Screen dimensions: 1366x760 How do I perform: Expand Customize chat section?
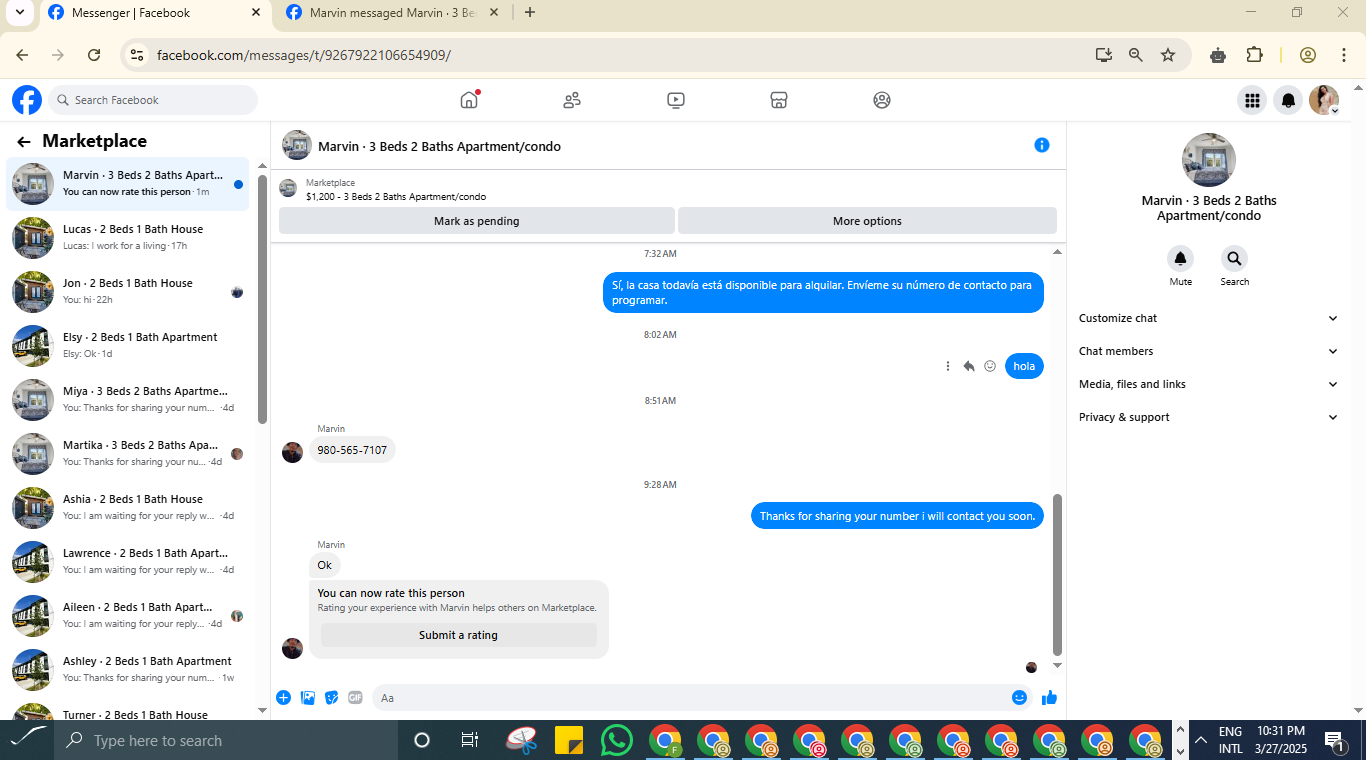coord(1208,318)
